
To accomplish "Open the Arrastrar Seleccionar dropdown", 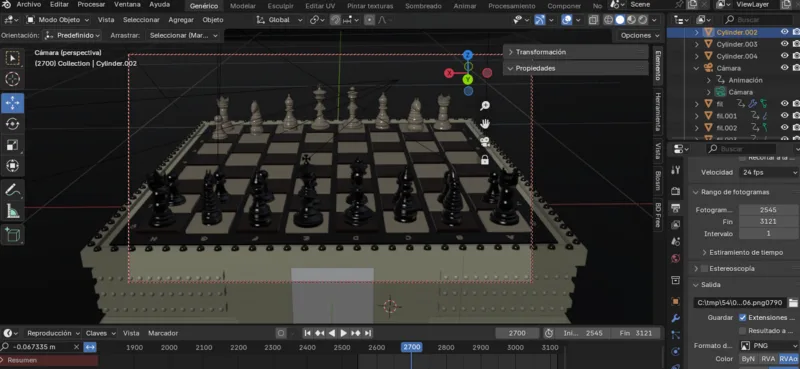I will click(x=184, y=36).
